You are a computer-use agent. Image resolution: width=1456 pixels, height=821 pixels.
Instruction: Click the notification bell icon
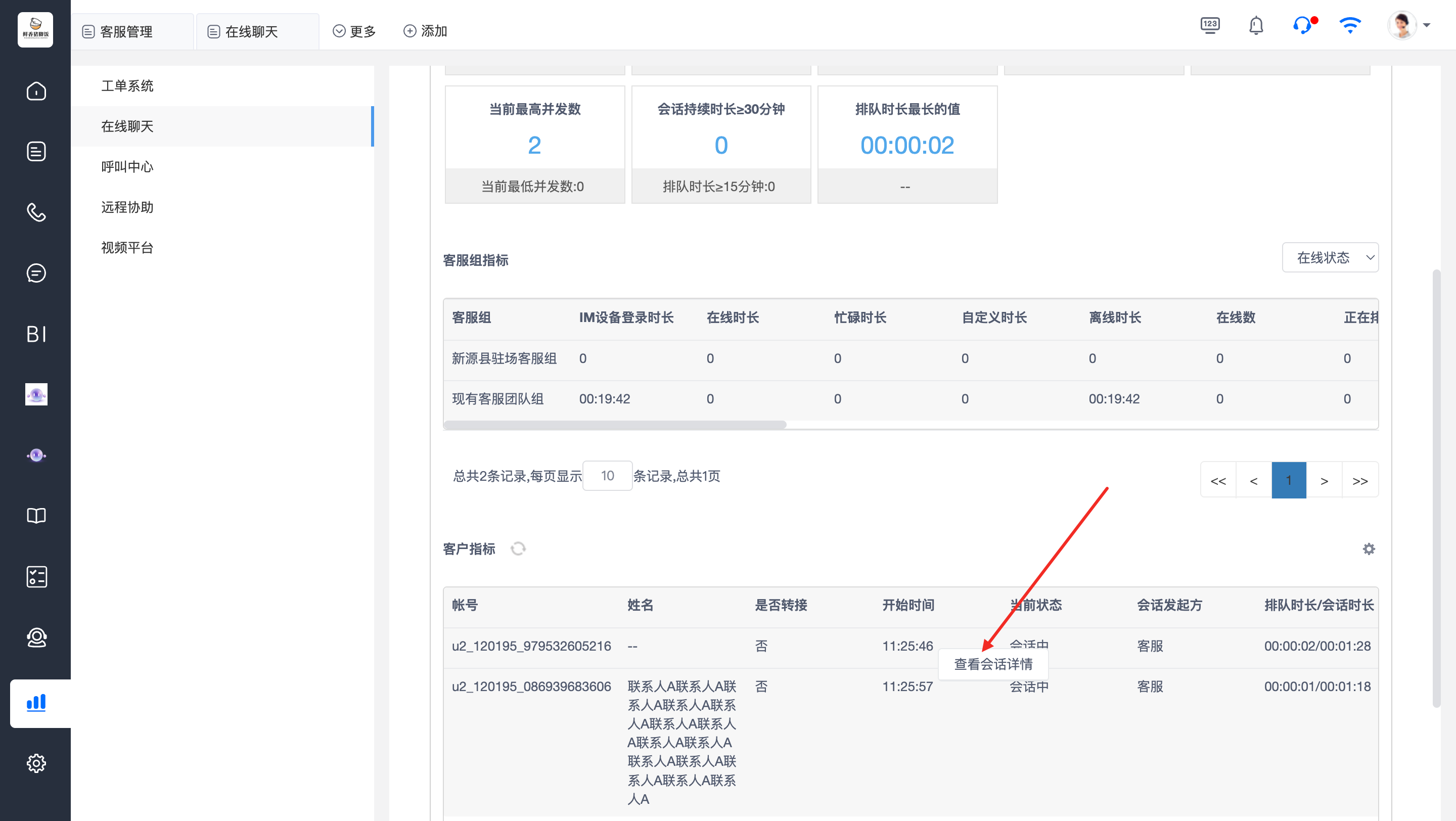tap(1256, 26)
